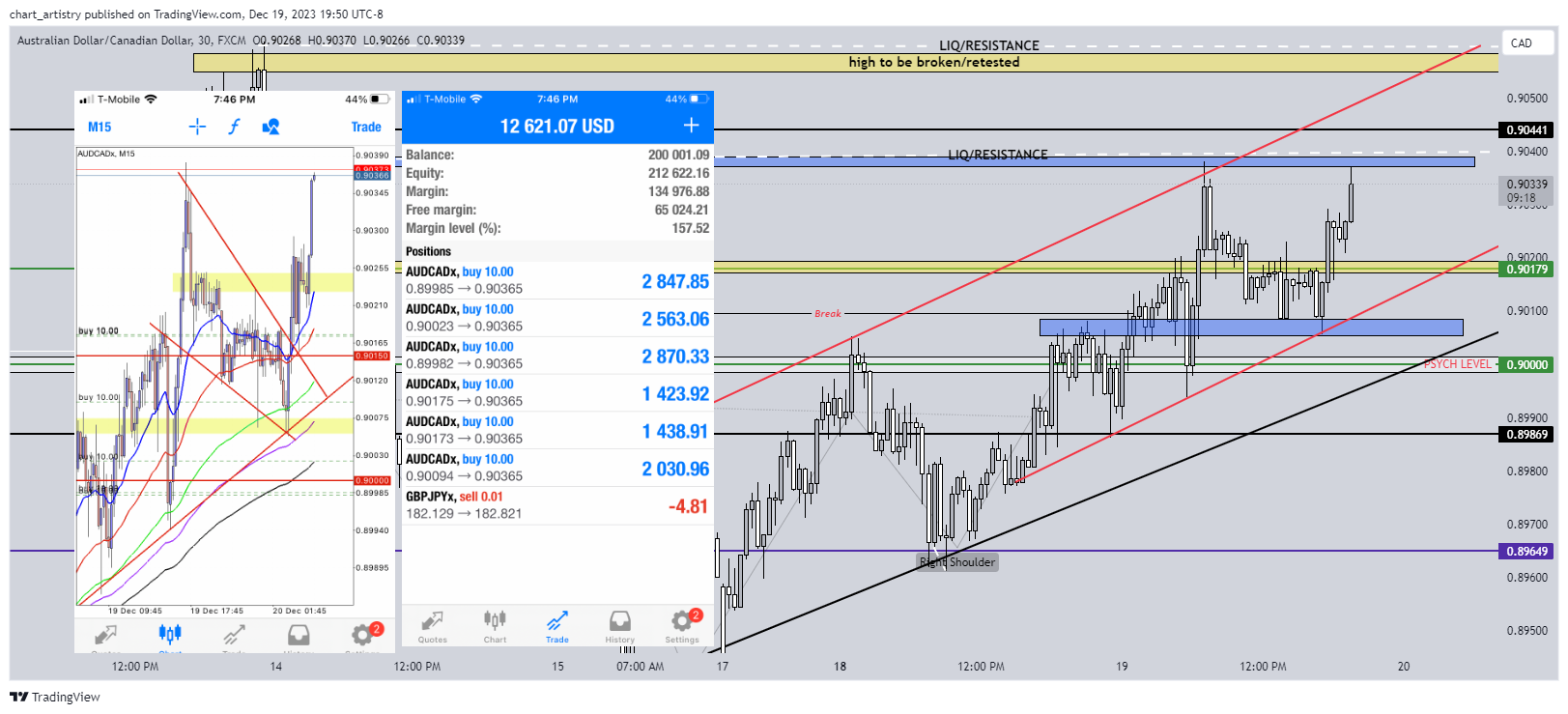Open History tab in the right phone
The width and height of the screenshot is (1568, 714).
point(620,626)
